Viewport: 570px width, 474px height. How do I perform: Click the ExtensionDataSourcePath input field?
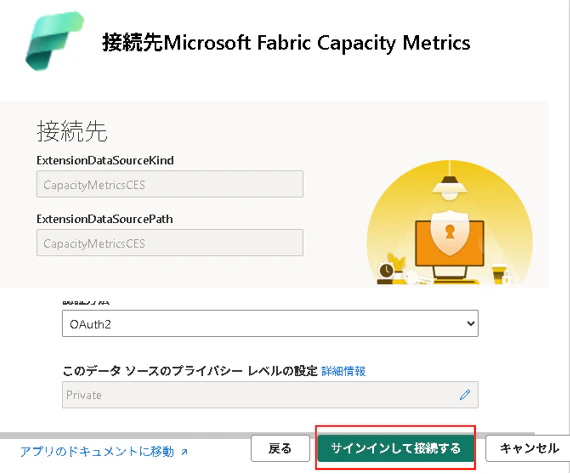tap(170, 243)
